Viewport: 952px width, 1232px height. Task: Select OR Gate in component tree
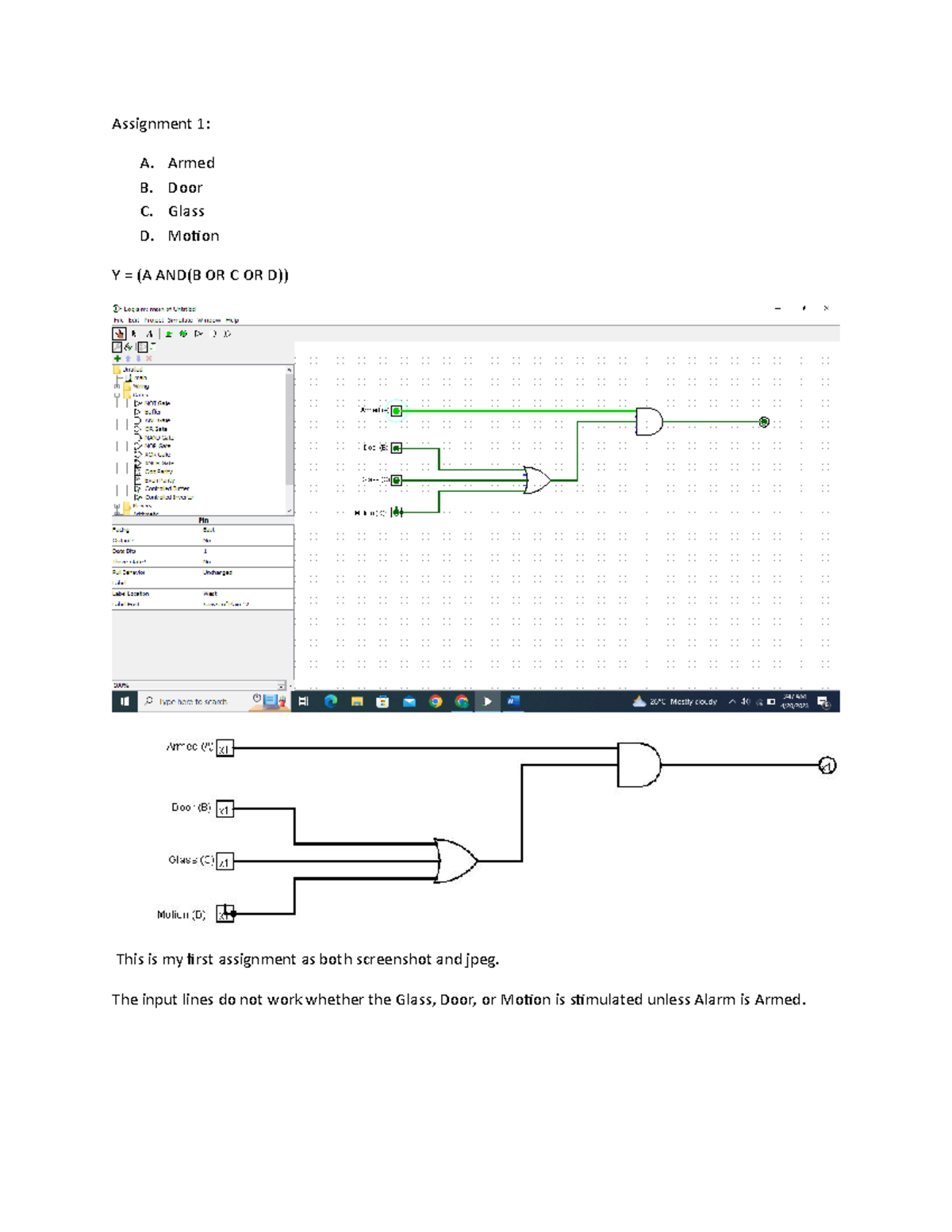click(x=155, y=429)
